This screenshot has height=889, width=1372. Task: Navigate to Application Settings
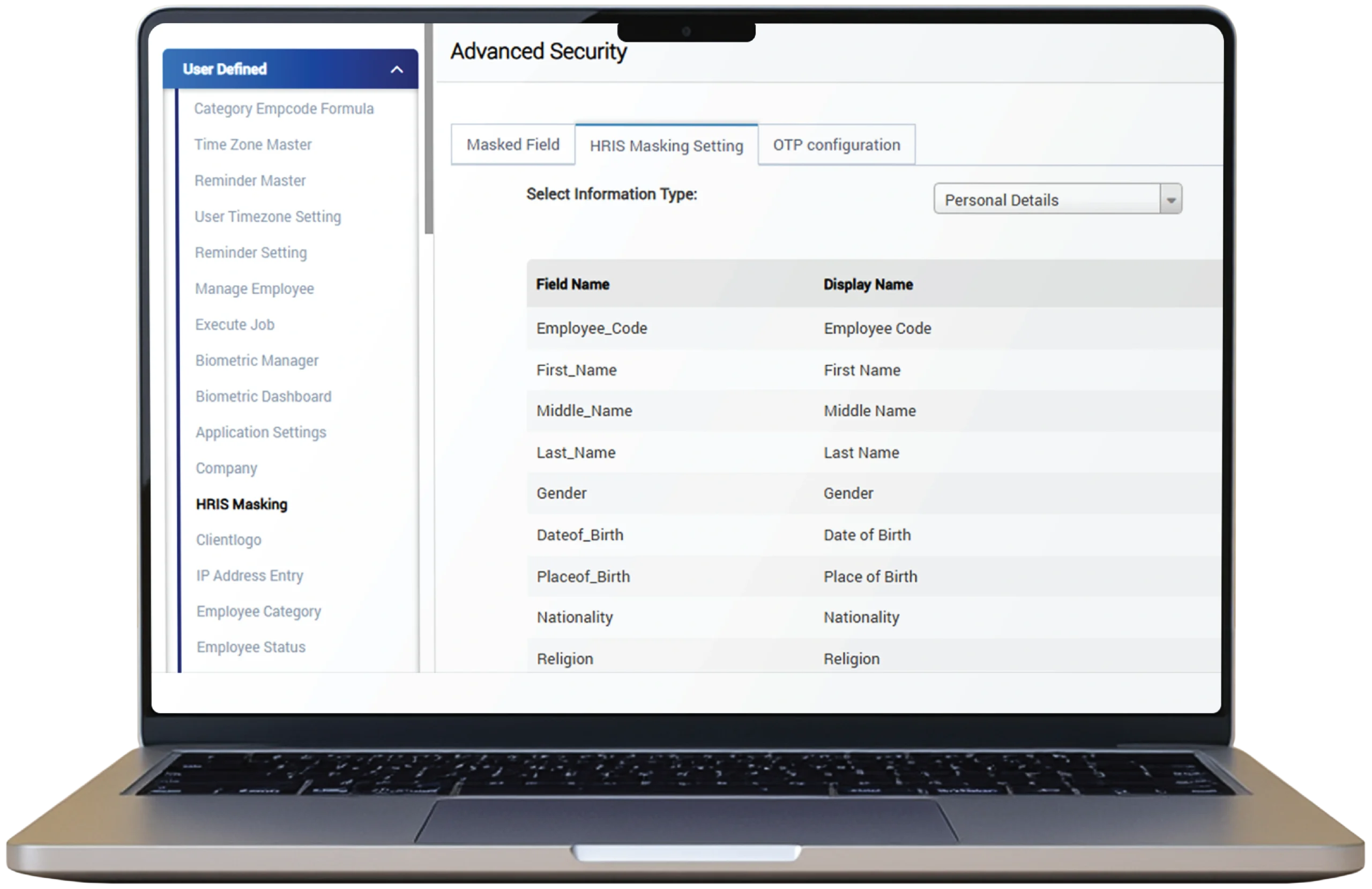pos(260,432)
